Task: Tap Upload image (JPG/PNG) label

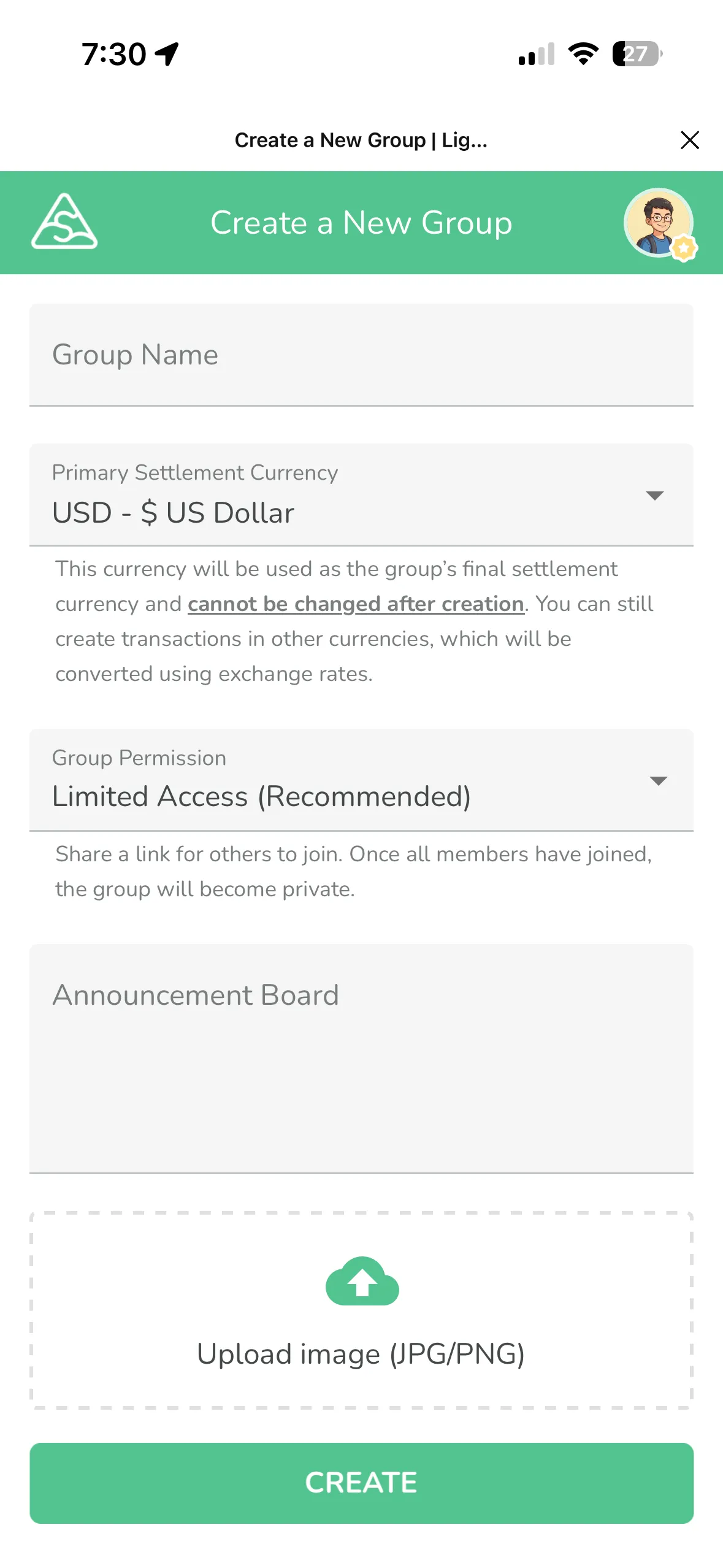Action: 361,1354
